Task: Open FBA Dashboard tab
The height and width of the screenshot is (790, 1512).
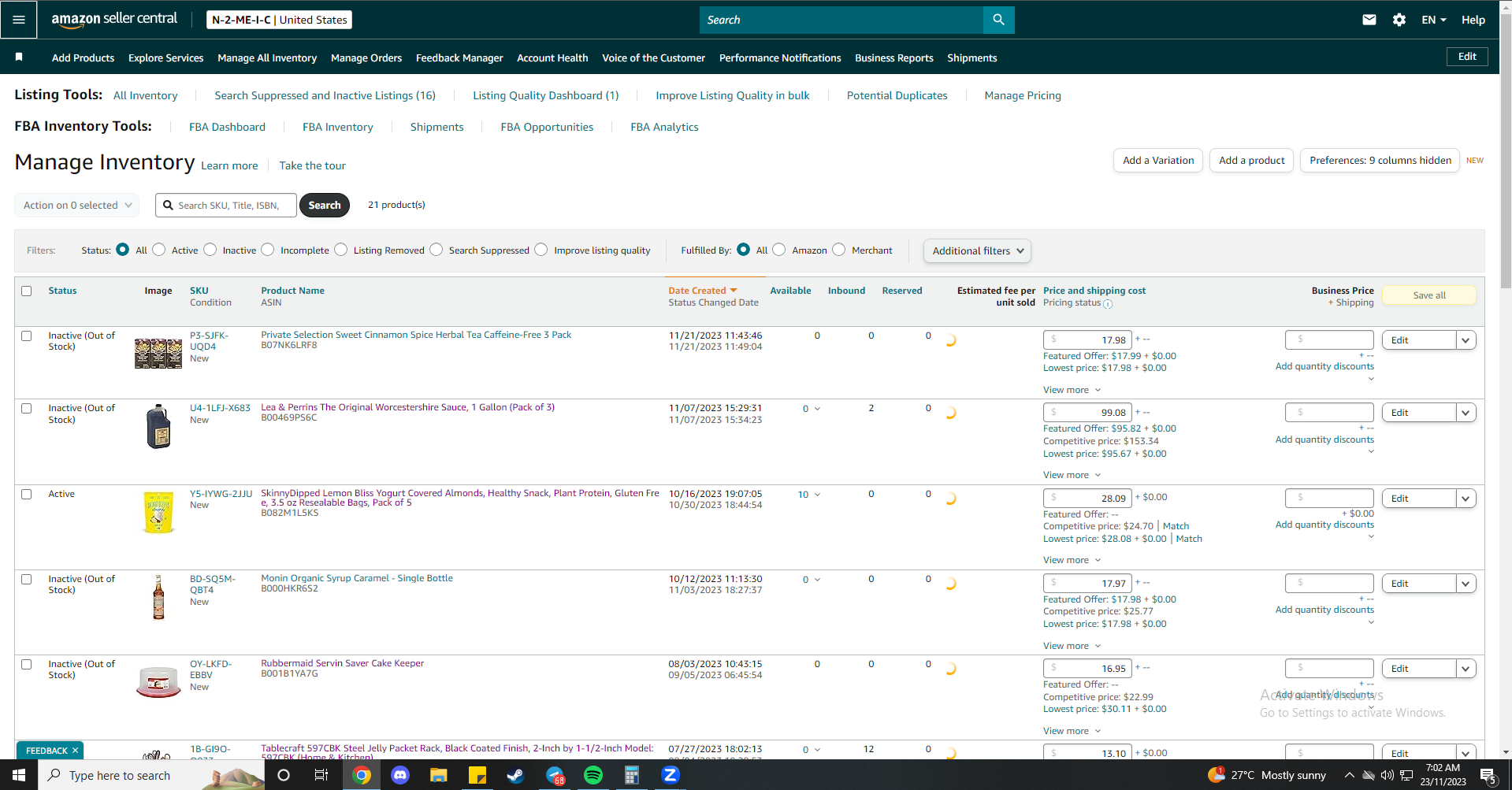Action: click(x=227, y=127)
